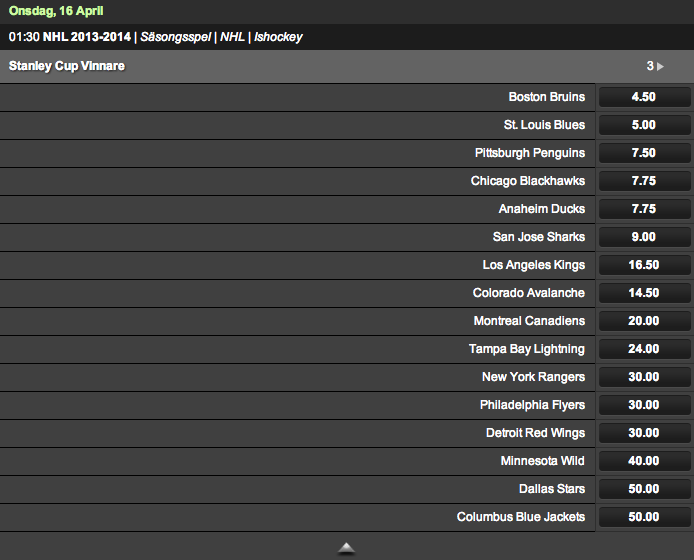Click the San Jose Sharks team name

(539, 237)
